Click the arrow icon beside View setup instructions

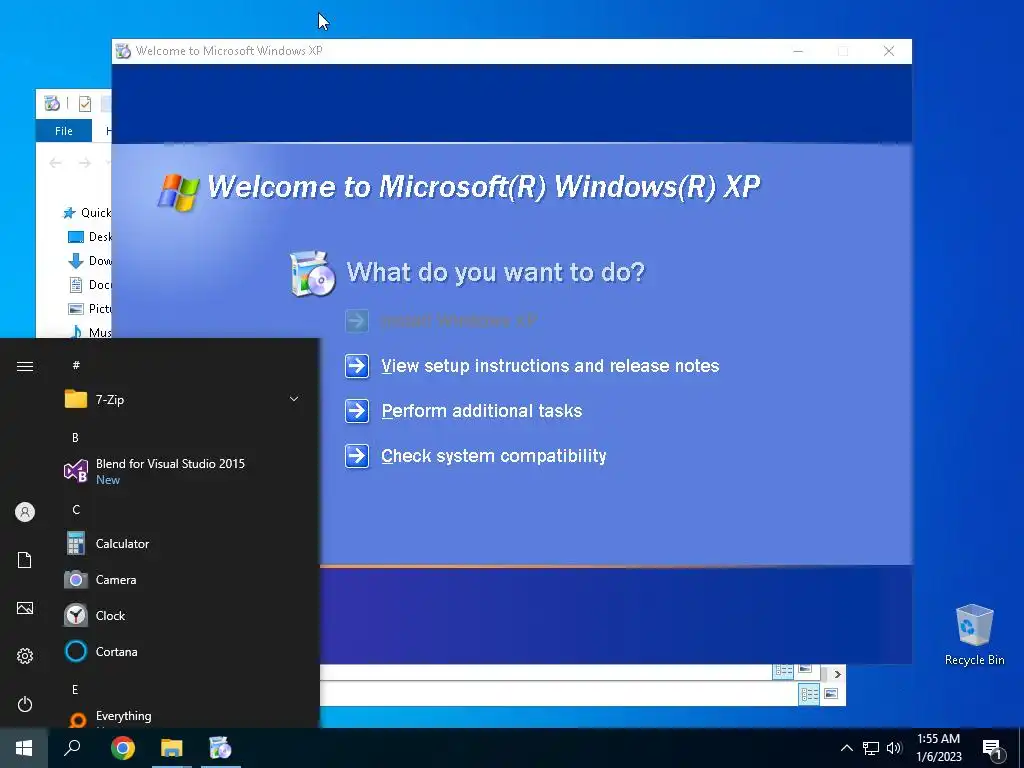(x=357, y=366)
